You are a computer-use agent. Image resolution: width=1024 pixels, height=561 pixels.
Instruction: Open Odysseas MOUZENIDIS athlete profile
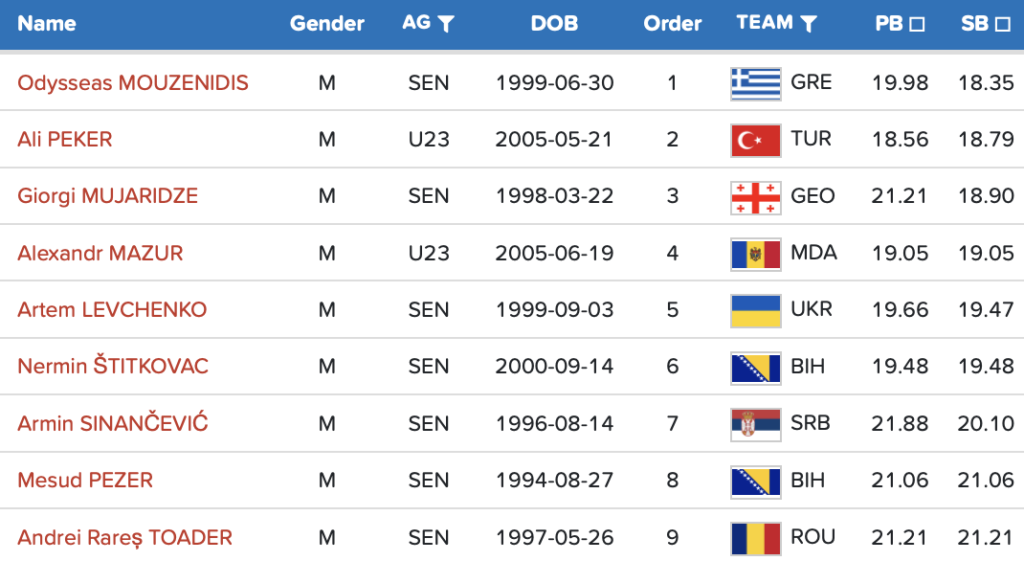coord(133,83)
